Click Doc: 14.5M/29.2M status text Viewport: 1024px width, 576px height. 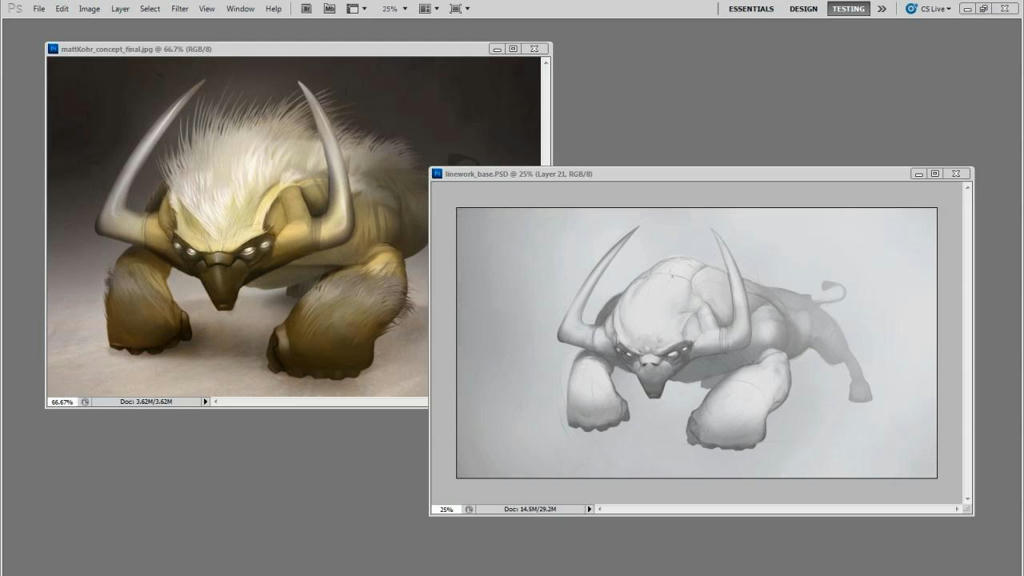click(530, 509)
